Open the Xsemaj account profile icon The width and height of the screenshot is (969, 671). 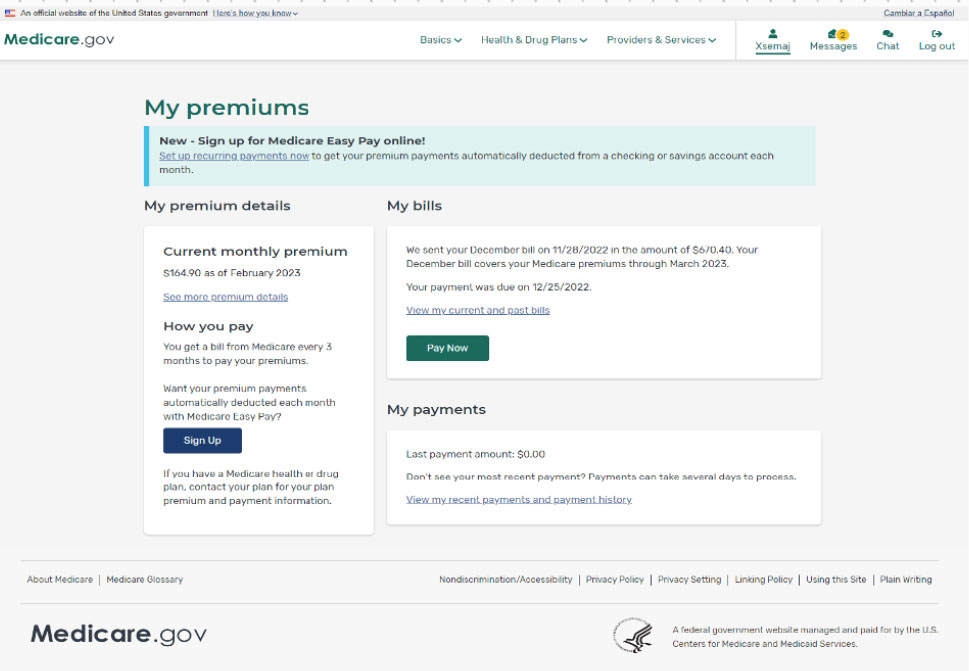point(772,34)
